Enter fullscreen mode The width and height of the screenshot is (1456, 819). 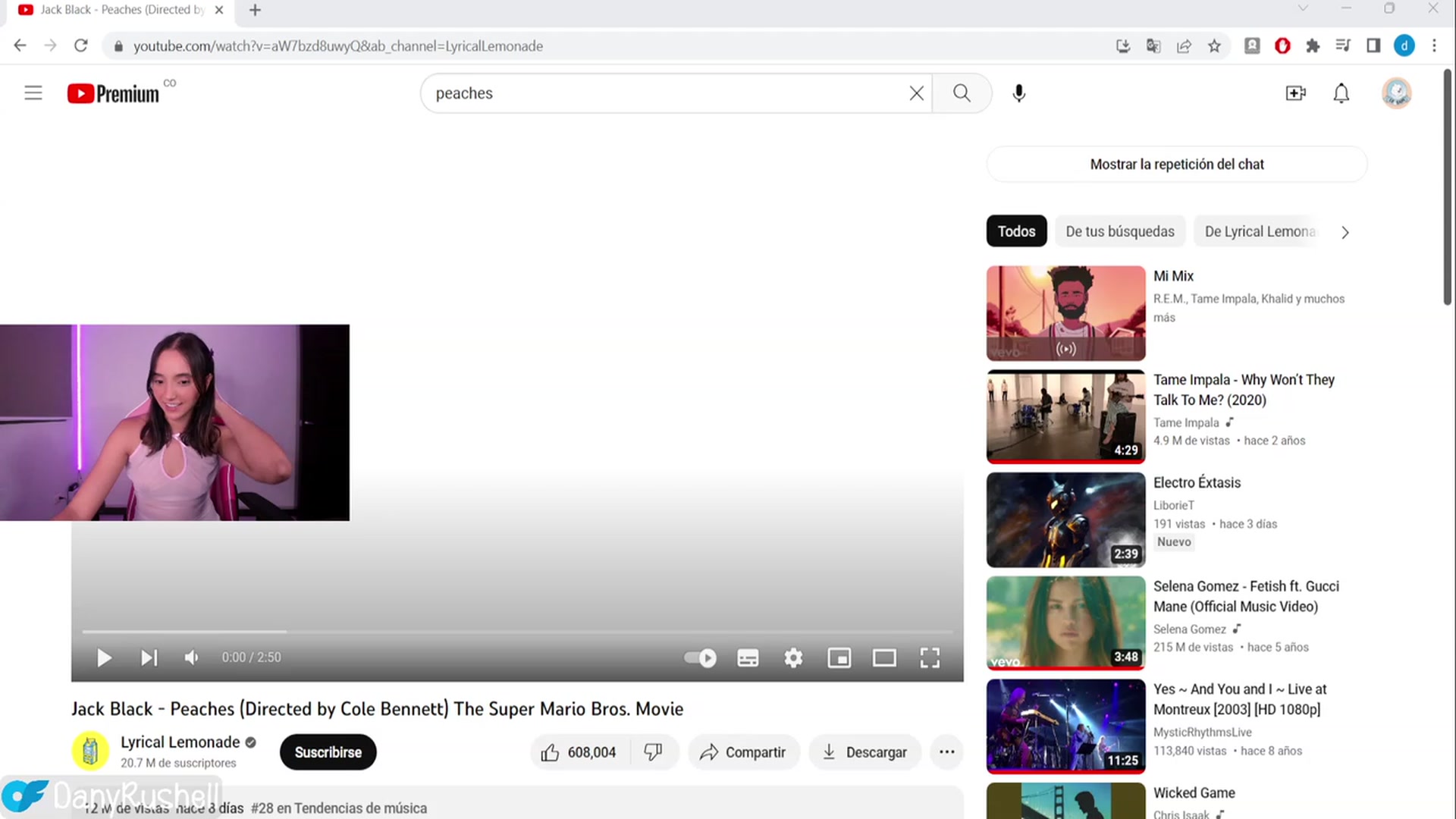coord(930,657)
